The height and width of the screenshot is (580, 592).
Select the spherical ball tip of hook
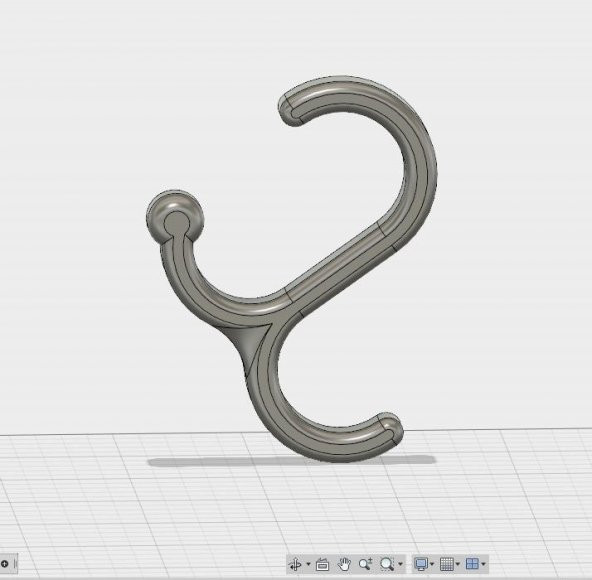tap(175, 217)
